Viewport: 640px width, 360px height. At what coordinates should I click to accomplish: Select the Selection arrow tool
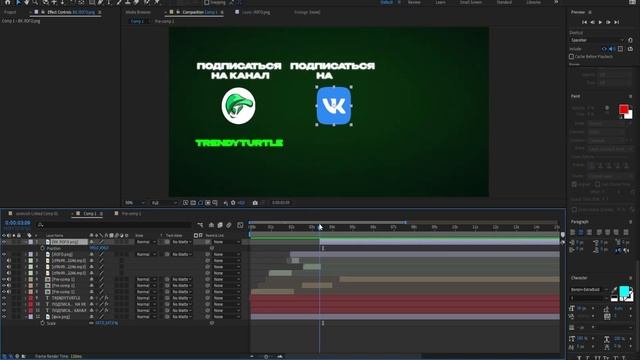coord(18,2)
